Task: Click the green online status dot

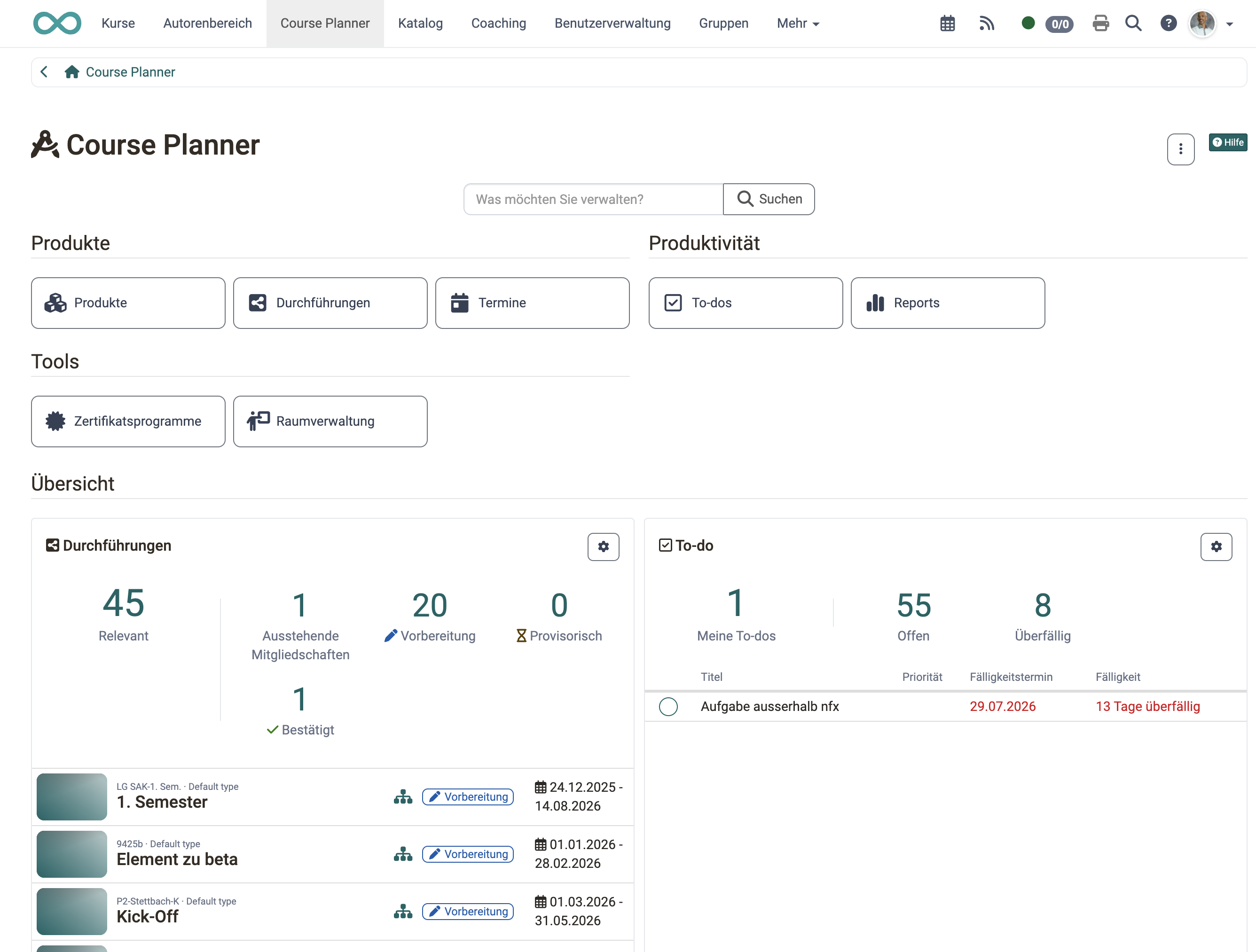Action: click(1028, 23)
